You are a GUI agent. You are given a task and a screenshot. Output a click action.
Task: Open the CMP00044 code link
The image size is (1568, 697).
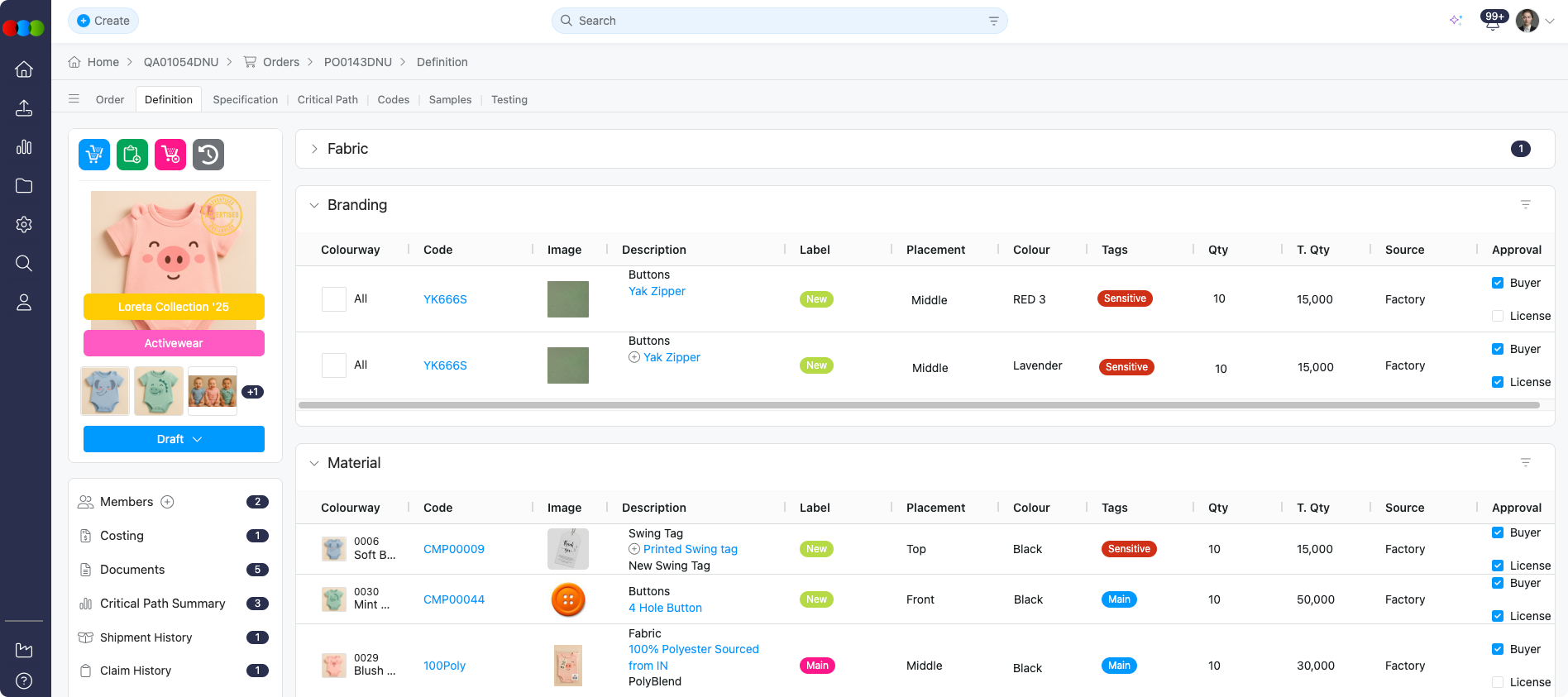pyautogui.click(x=454, y=599)
